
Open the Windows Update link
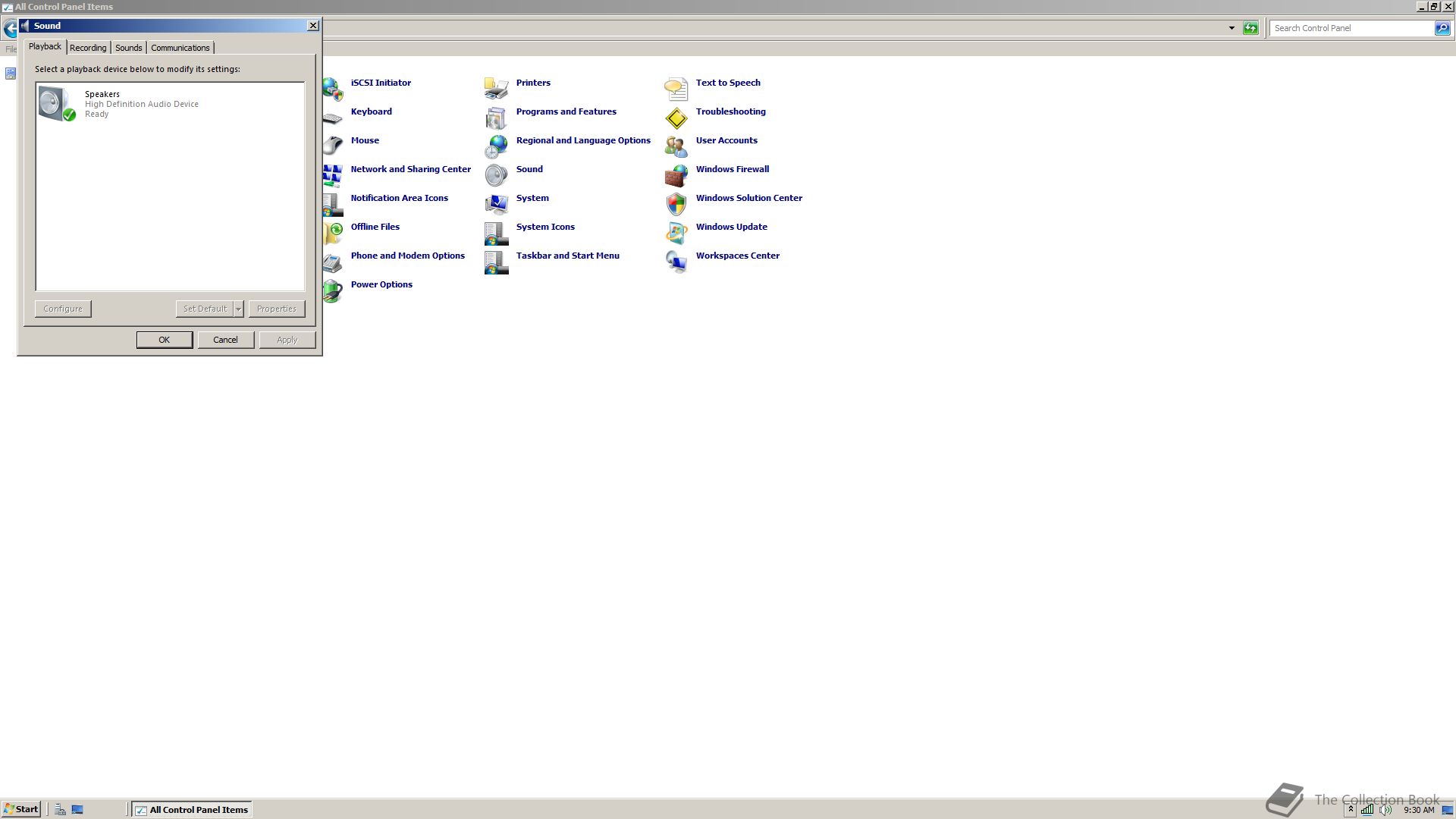tap(732, 227)
